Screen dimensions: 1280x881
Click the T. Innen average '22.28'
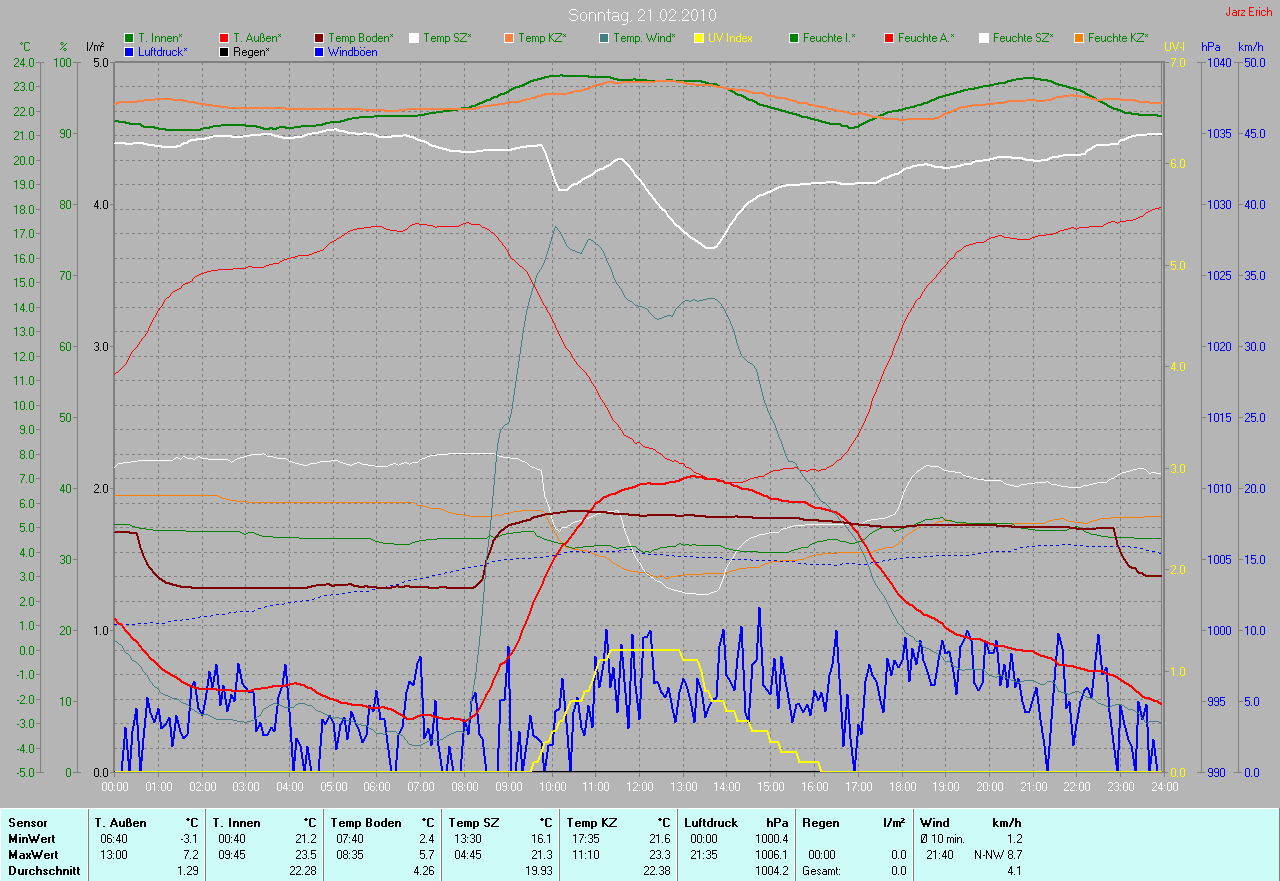click(302, 871)
